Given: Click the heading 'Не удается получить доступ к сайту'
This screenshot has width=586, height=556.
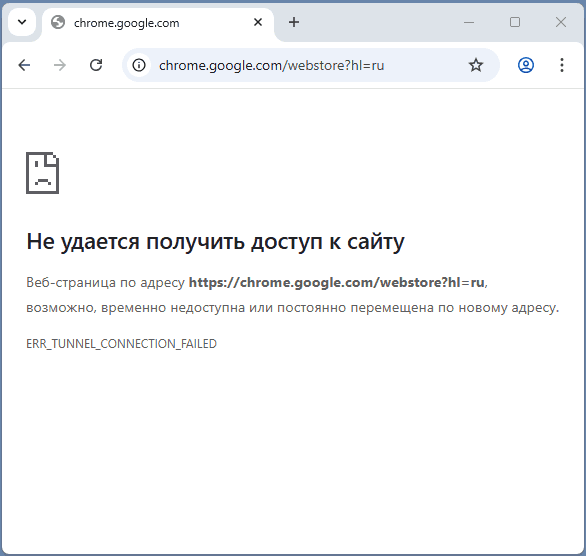Looking at the screenshot, I should [215, 241].
